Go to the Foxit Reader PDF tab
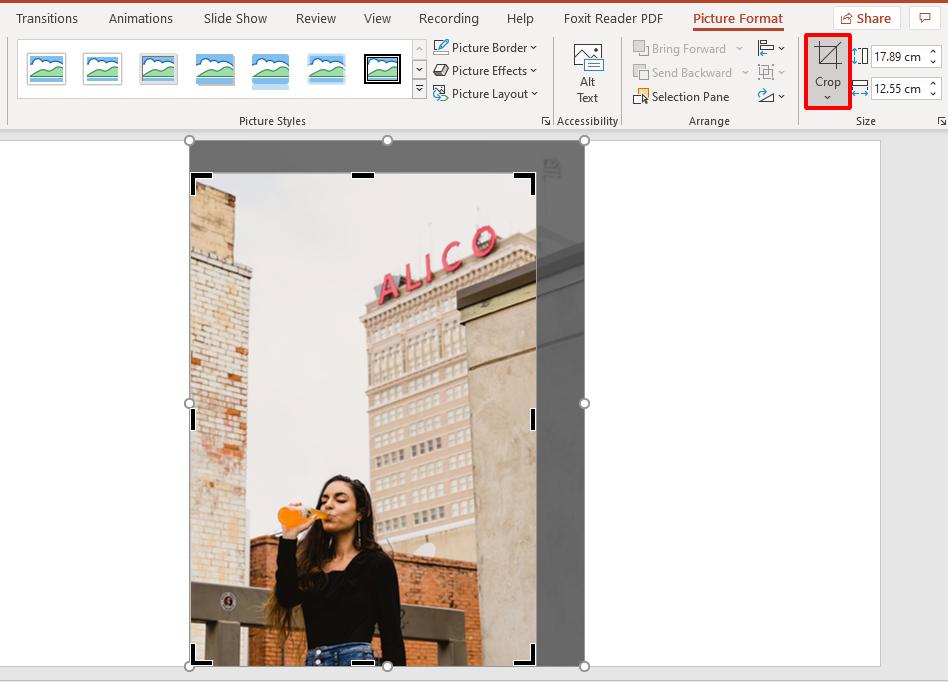The width and height of the screenshot is (948, 682). 613,18
